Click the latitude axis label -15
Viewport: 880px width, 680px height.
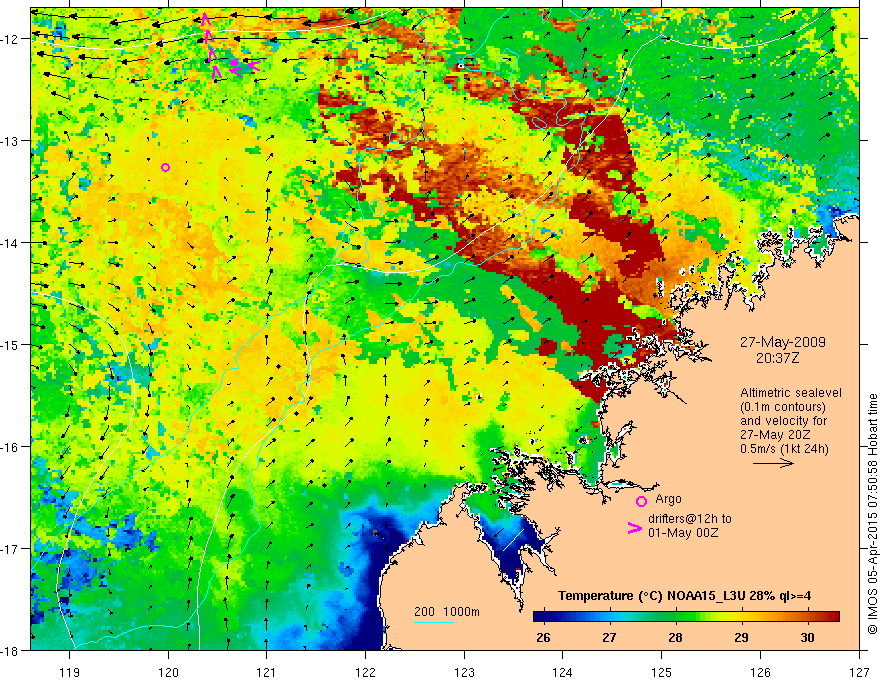[x=10, y=344]
